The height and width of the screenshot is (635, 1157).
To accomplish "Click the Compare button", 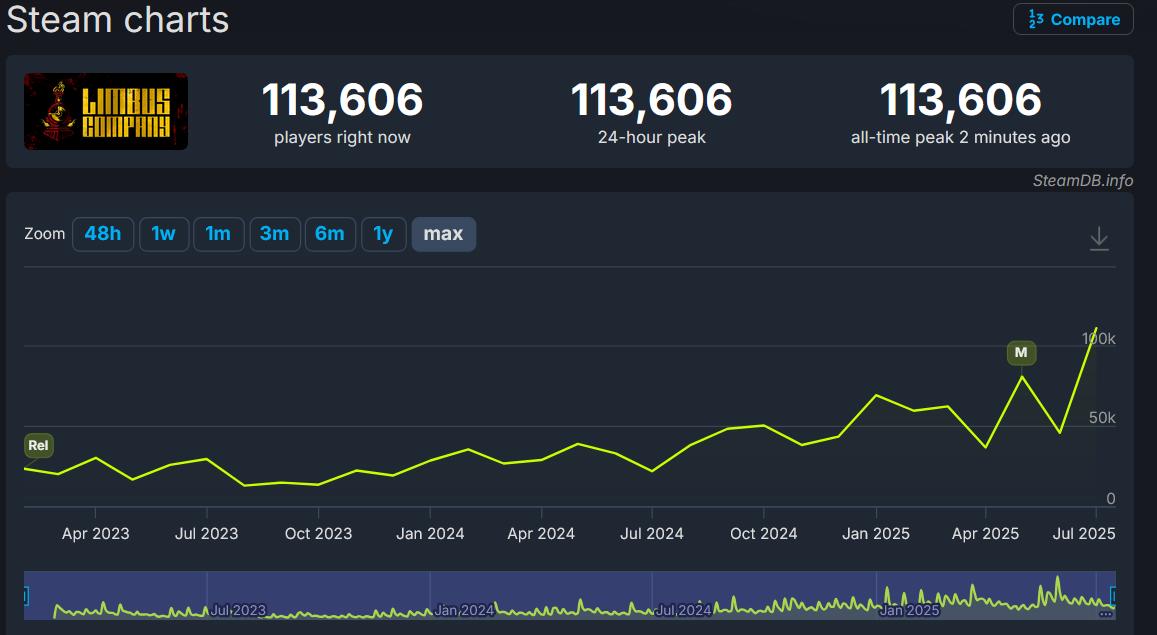I will [x=1073, y=19].
